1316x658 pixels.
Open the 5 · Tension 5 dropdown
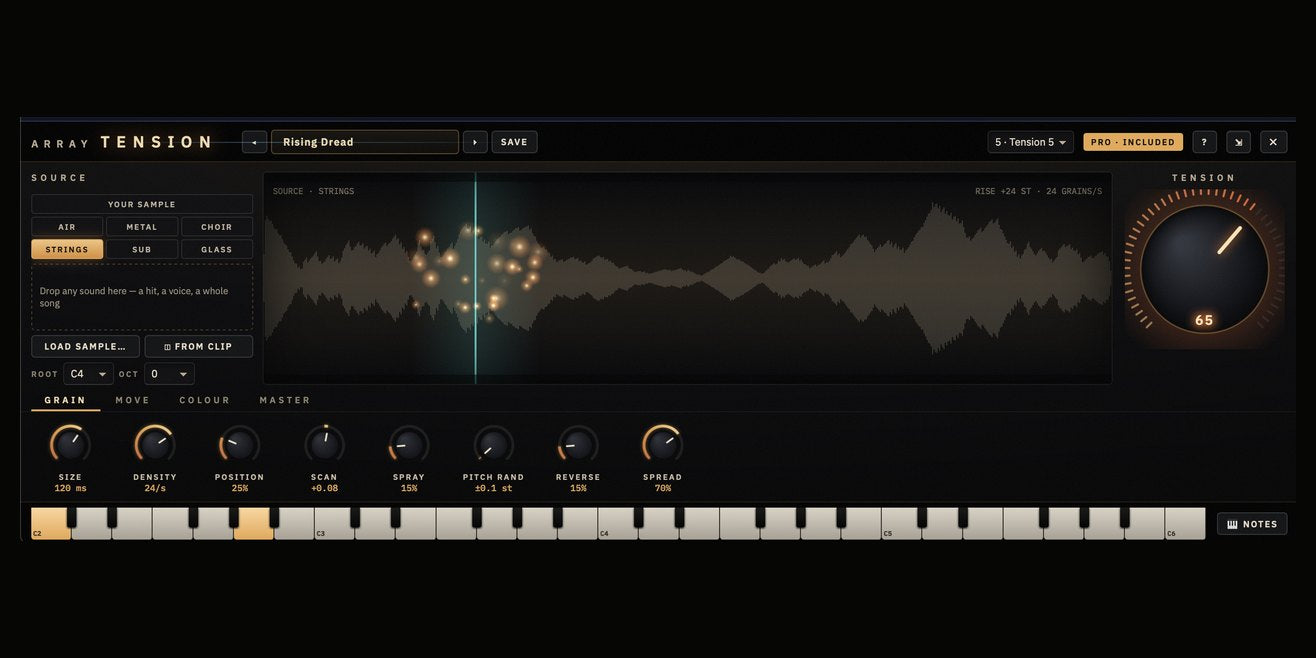click(1031, 142)
